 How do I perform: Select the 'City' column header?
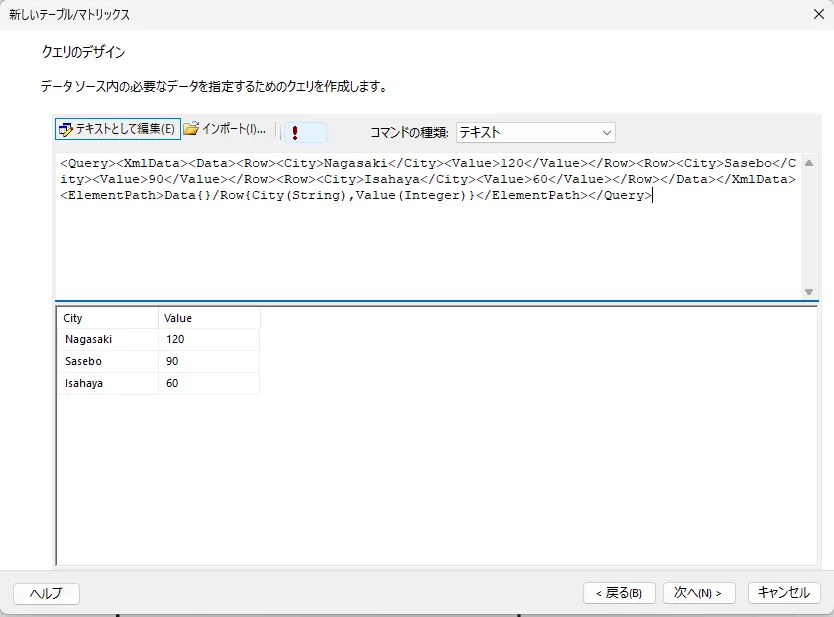[x=108, y=318]
